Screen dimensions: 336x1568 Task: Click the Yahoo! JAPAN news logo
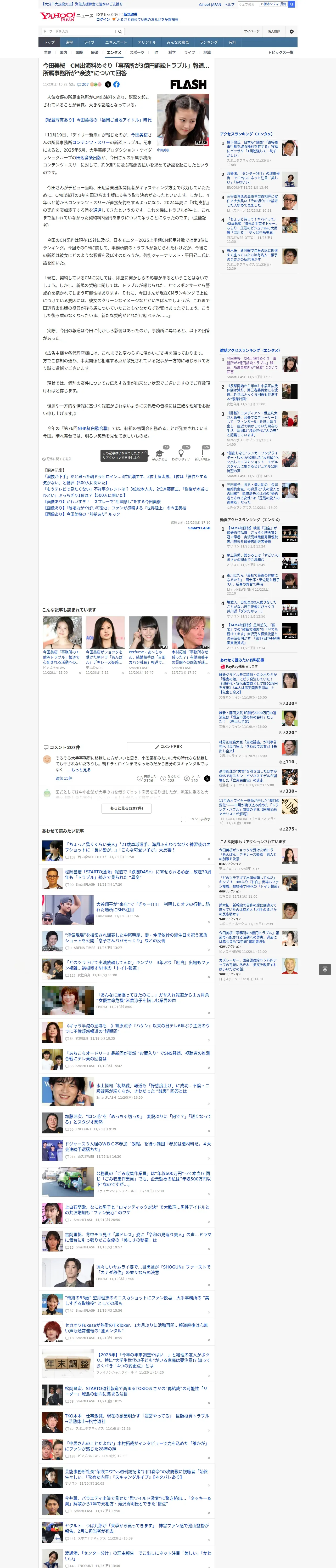coord(66,16)
